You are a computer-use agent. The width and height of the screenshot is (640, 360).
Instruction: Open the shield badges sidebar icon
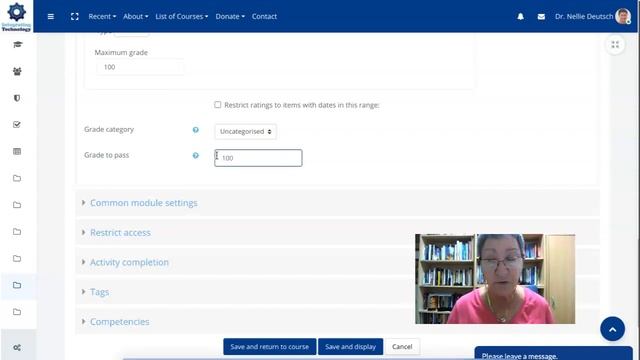click(x=17, y=98)
